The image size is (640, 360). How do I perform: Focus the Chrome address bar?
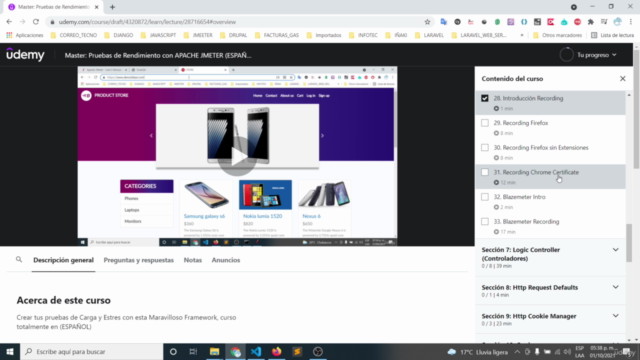click(241, 22)
